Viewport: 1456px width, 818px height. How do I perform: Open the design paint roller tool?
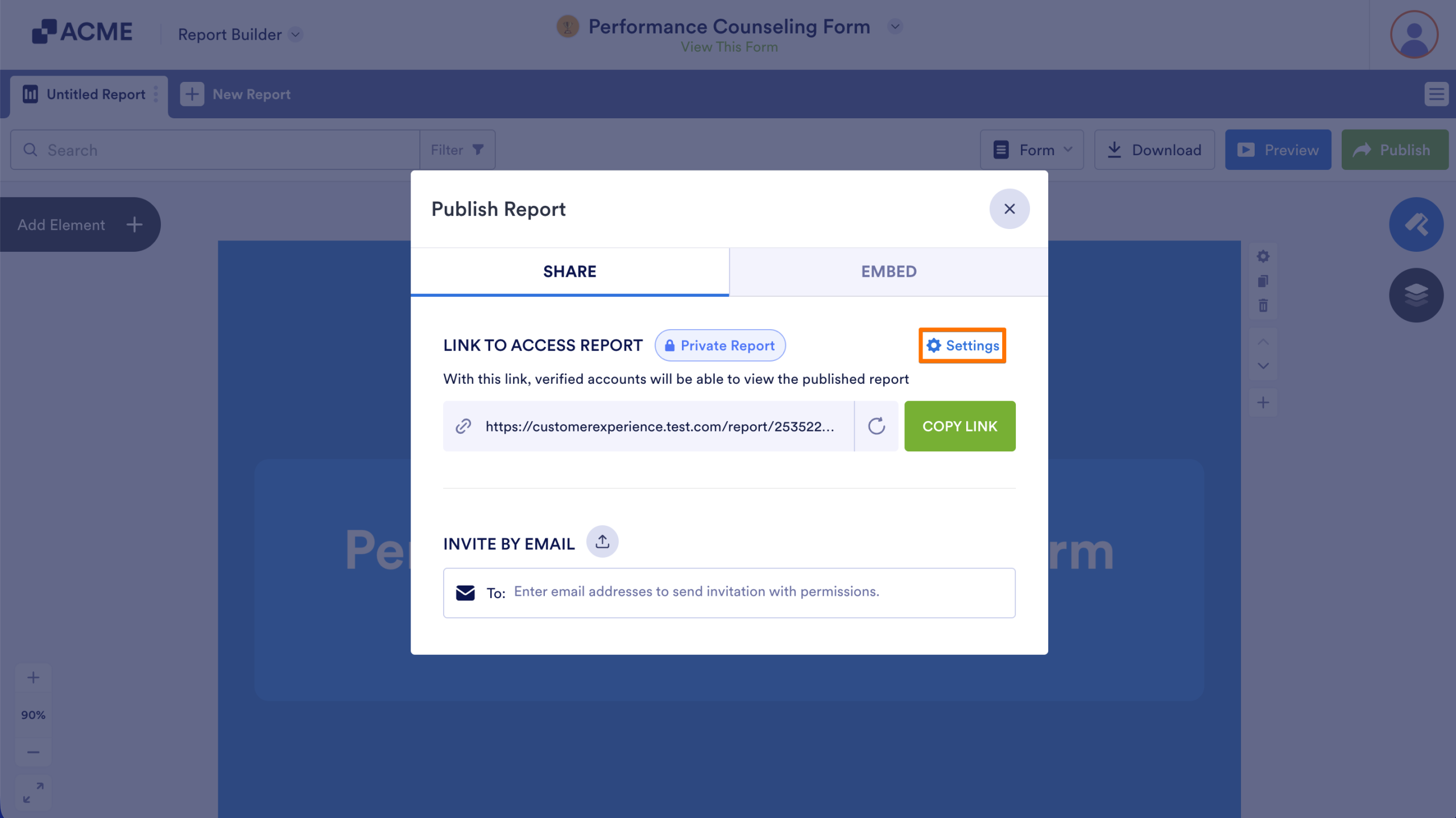pyautogui.click(x=1417, y=224)
